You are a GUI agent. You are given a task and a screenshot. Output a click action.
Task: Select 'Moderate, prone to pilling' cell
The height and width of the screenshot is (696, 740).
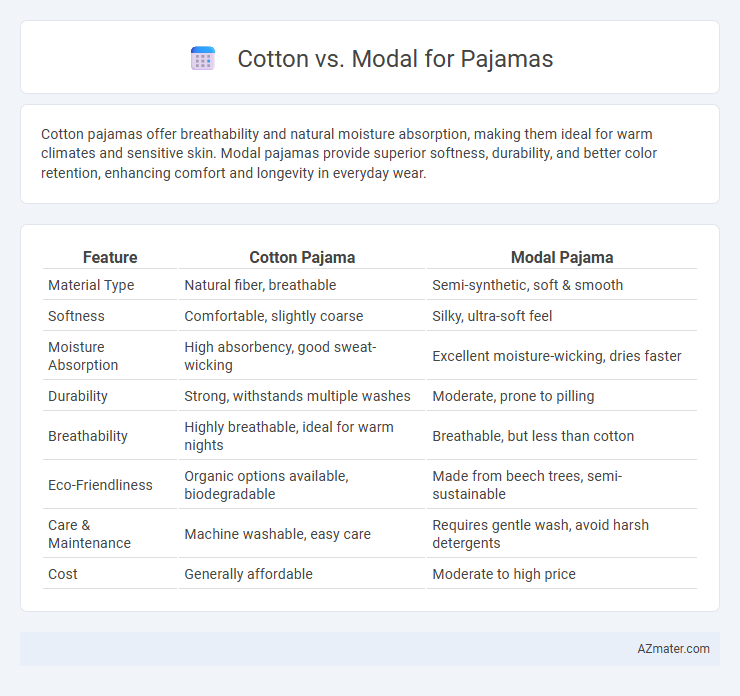click(513, 396)
